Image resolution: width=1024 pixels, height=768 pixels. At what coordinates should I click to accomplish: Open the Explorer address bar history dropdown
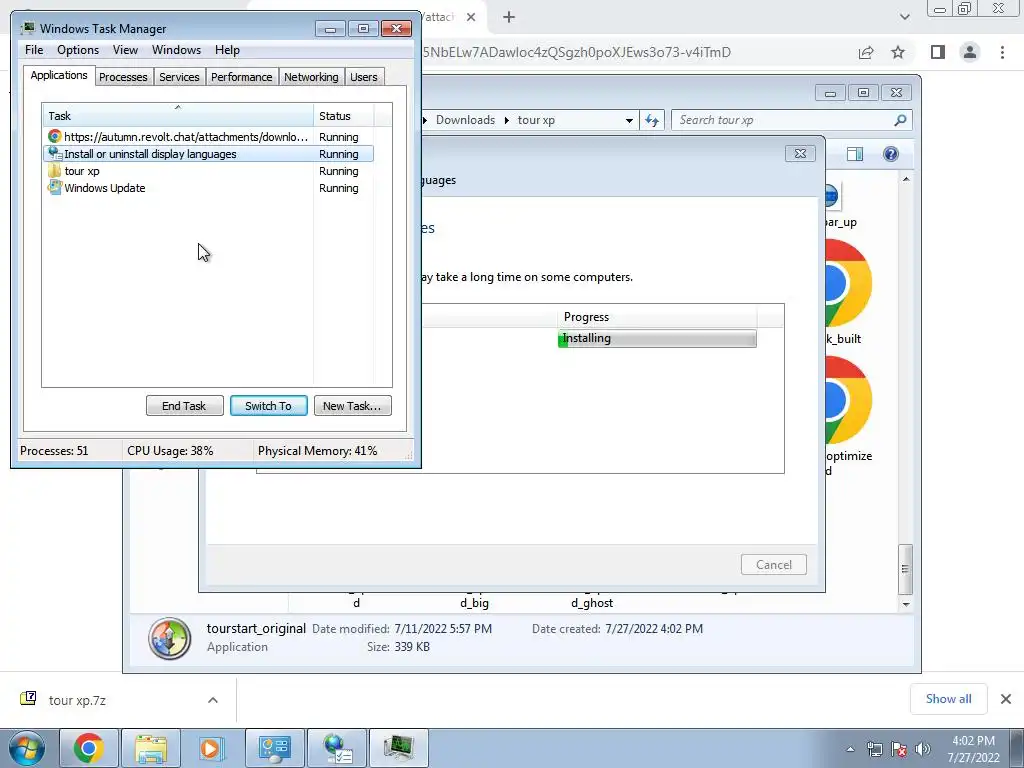tap(629, 120)
